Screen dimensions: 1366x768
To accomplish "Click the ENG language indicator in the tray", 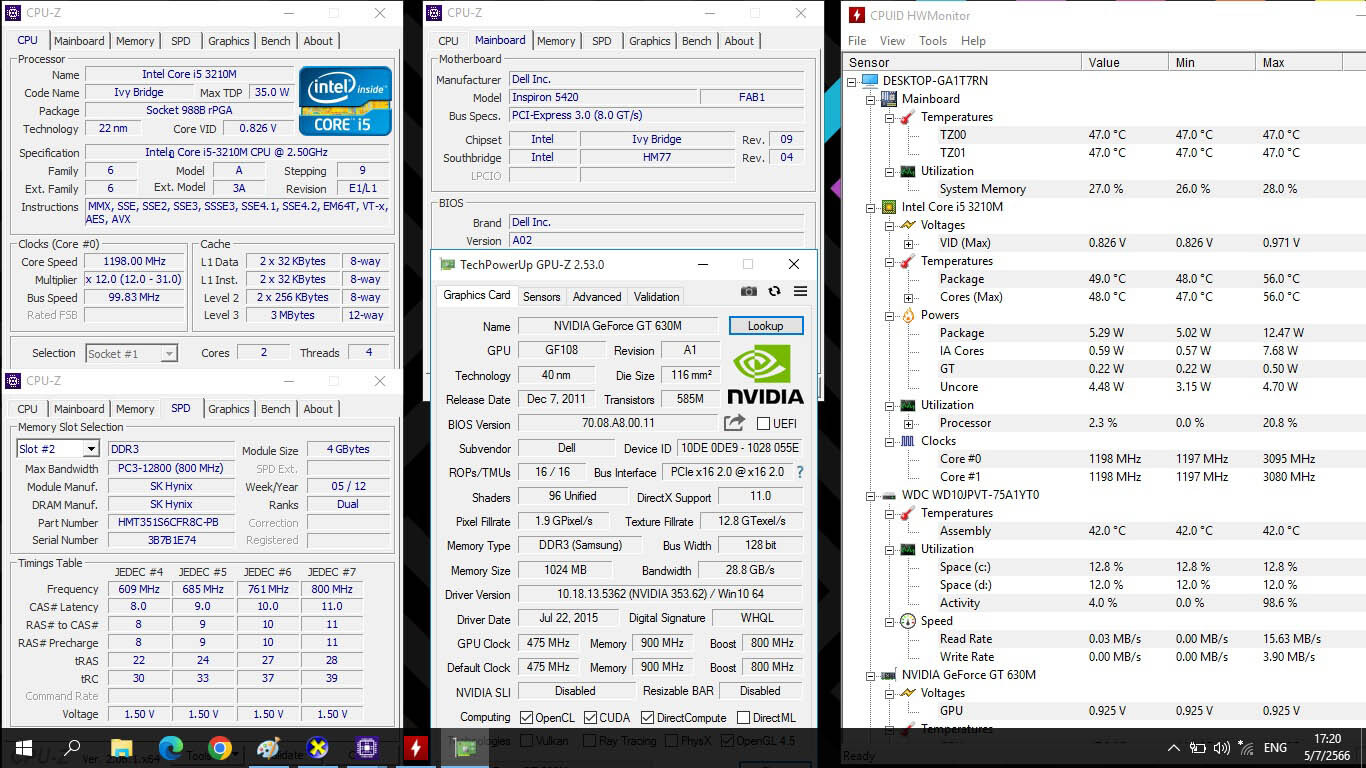I will coord(1275,748).
